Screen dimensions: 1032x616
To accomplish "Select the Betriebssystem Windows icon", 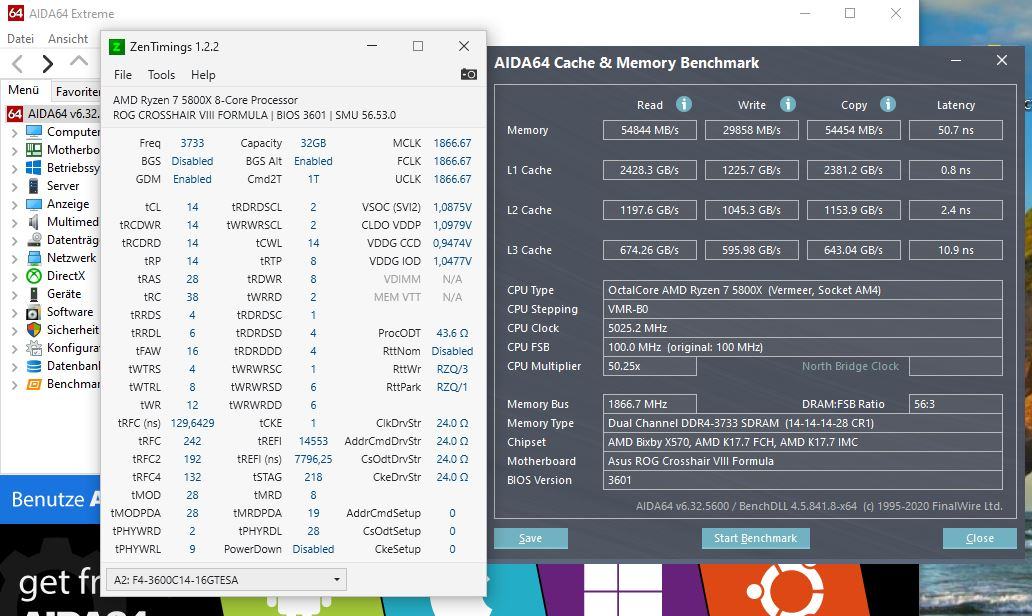I will (x=34, y=168).
